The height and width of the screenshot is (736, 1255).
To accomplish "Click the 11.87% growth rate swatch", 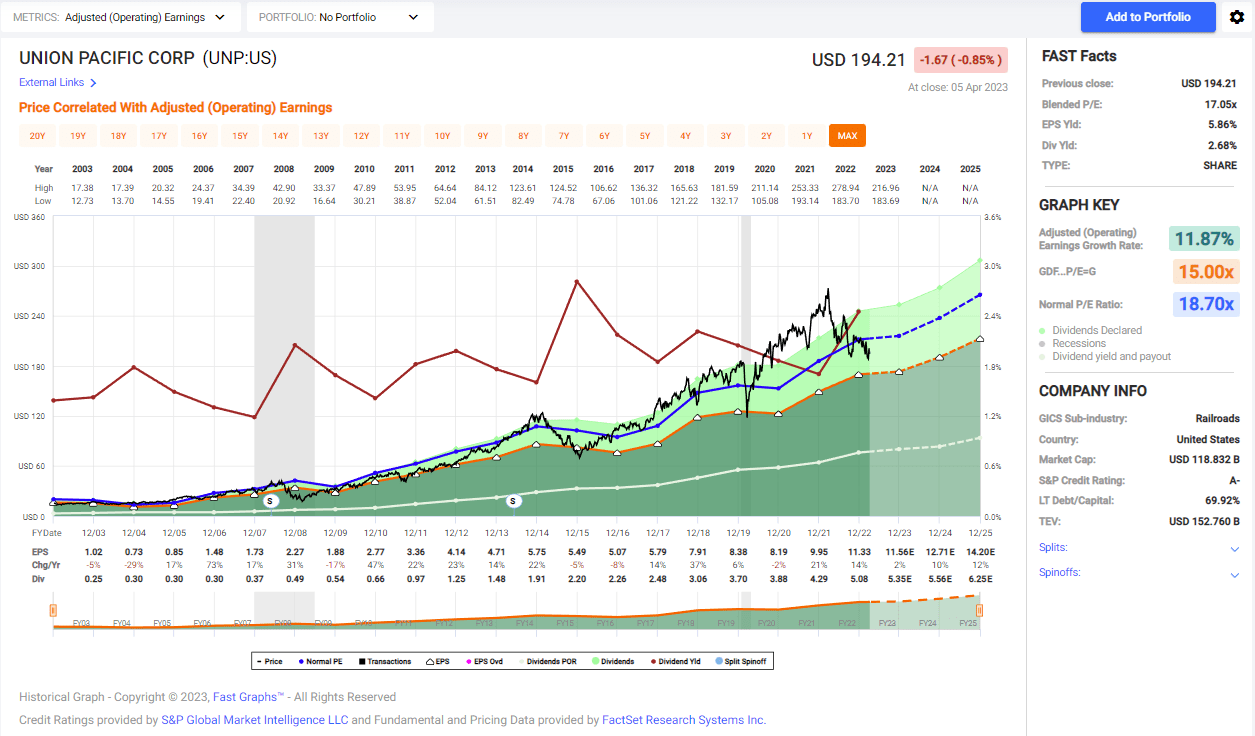I will click(x=1205, y=239).
